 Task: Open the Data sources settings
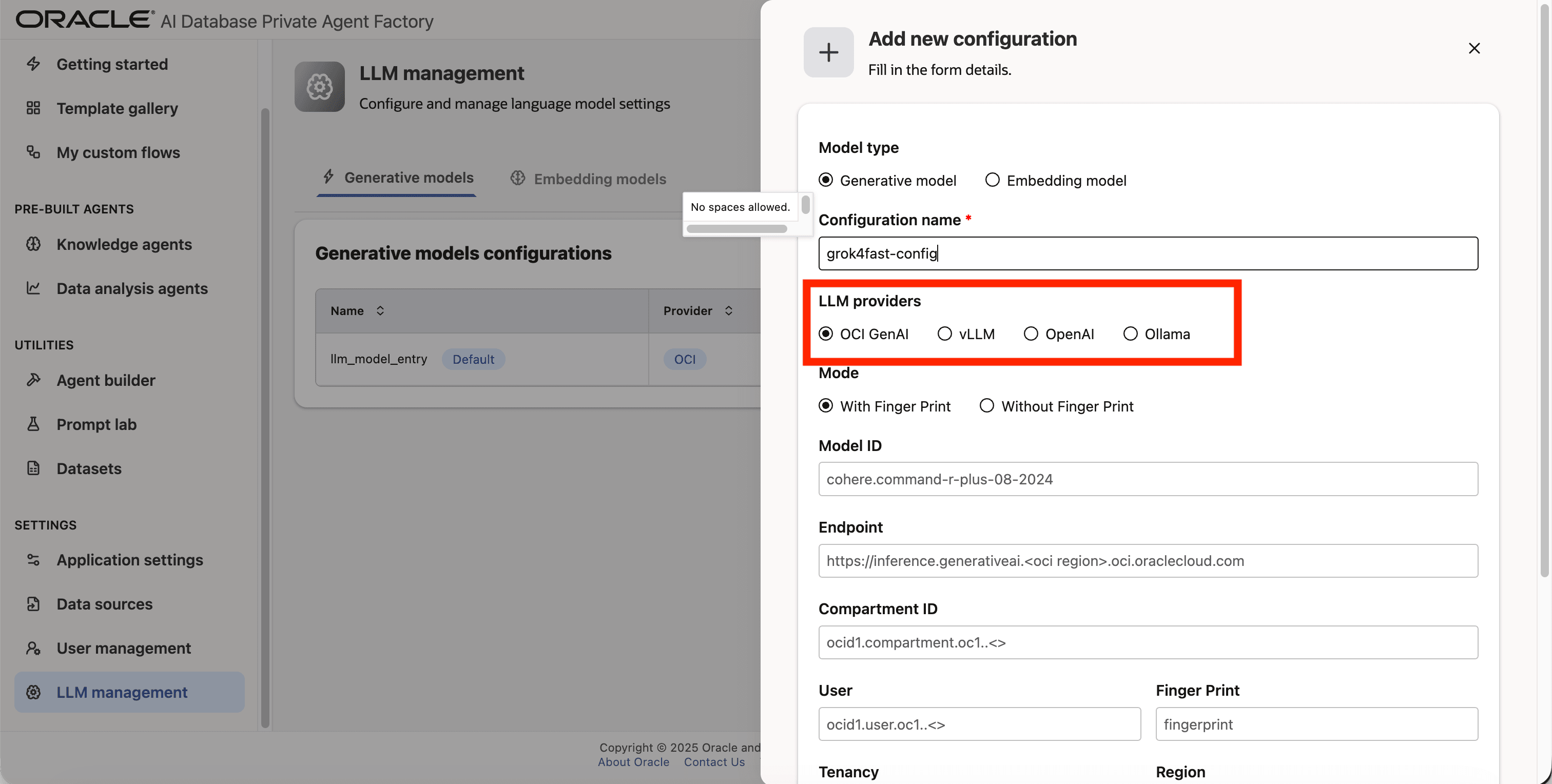104,604
